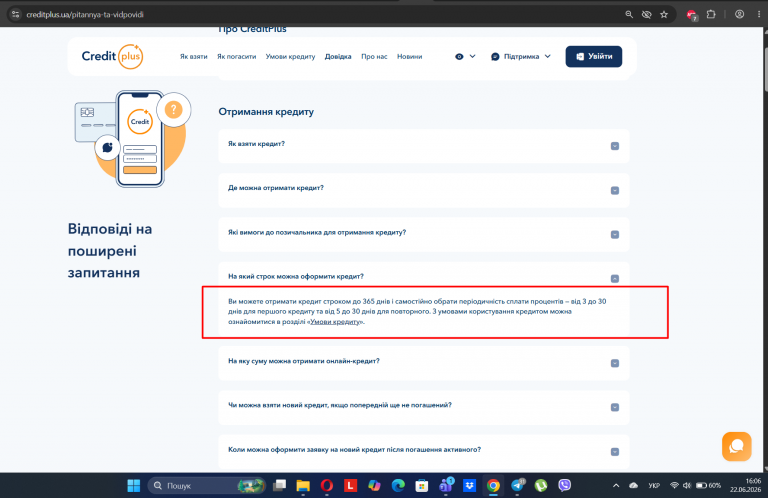The width and height of the screenshot is (768, 498).
Task: Open the Extensions puzzle icon
Action: tap(711, 14)
